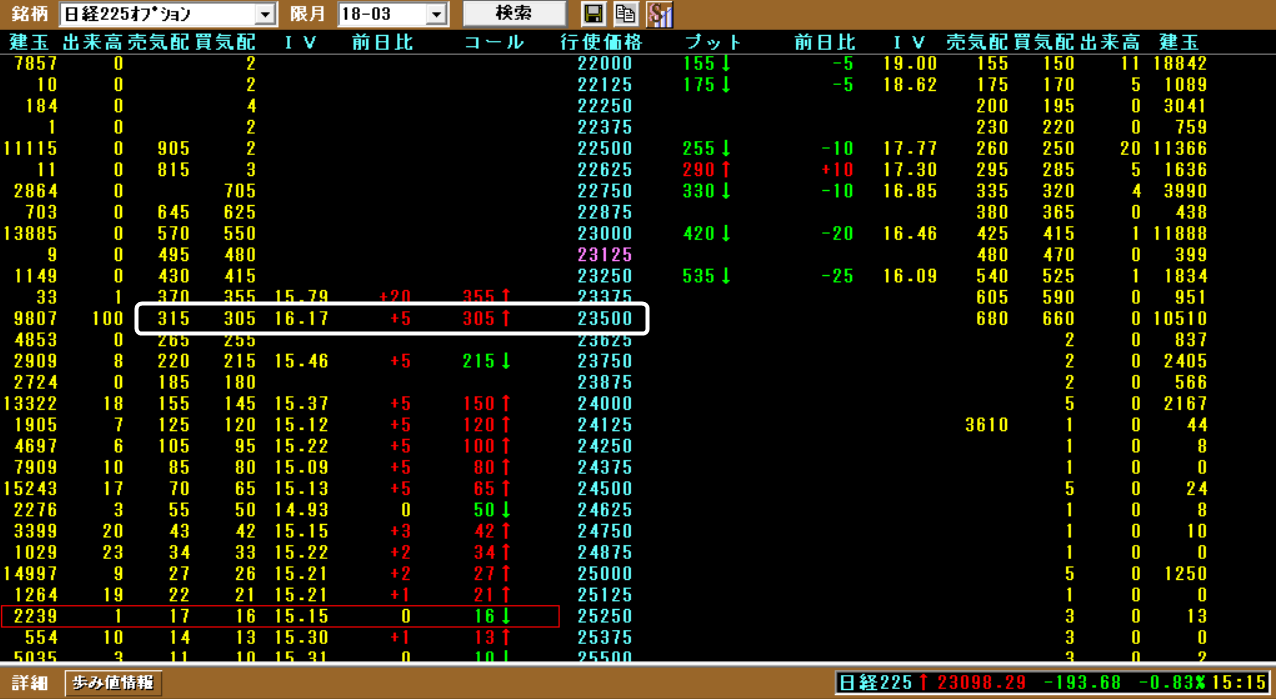Viewport: 1276px width, 699px height.
Task: Click put IV value 18.62
Action: pyautogui.click(x=910, y=85)
